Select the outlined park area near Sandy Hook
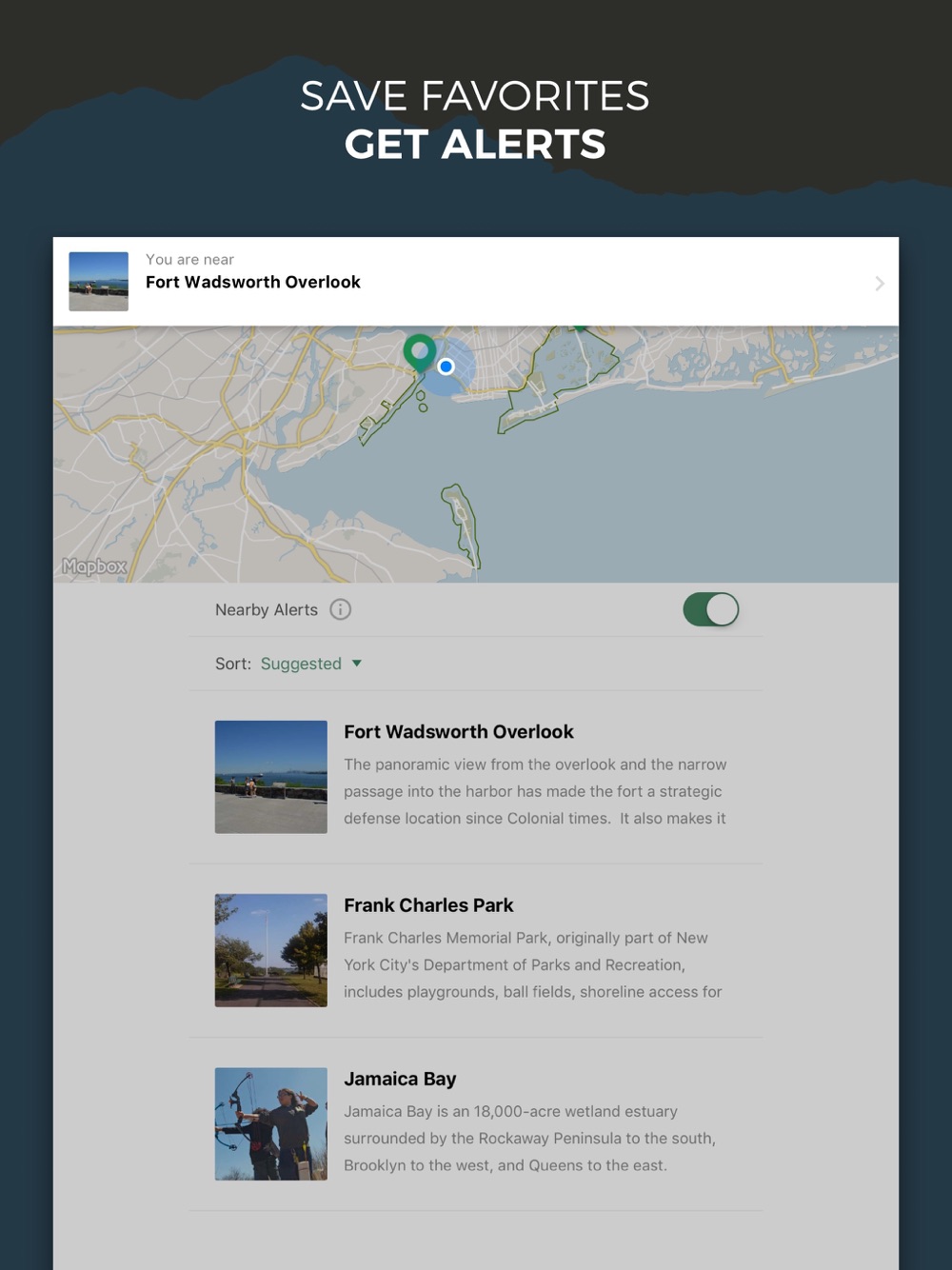Image resolution: width=952 pixels, height=1270 pixels. (x=461, y=524)
